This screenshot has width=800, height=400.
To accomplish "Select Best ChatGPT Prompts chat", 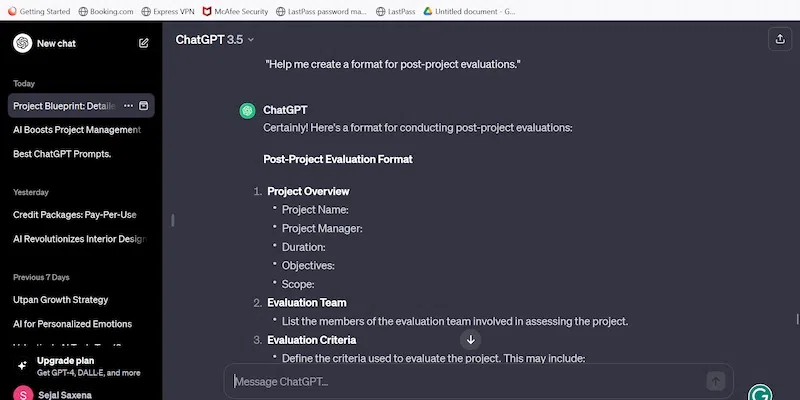I will point(62,154).
